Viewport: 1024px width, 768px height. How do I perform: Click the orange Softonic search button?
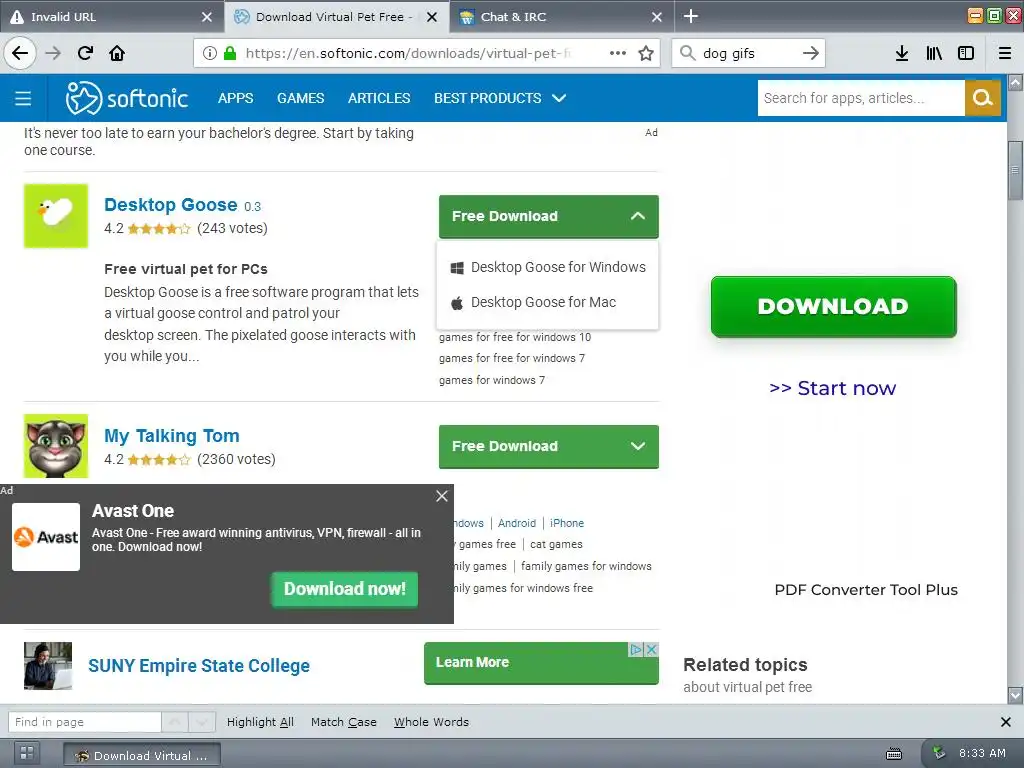coord(983,98)
